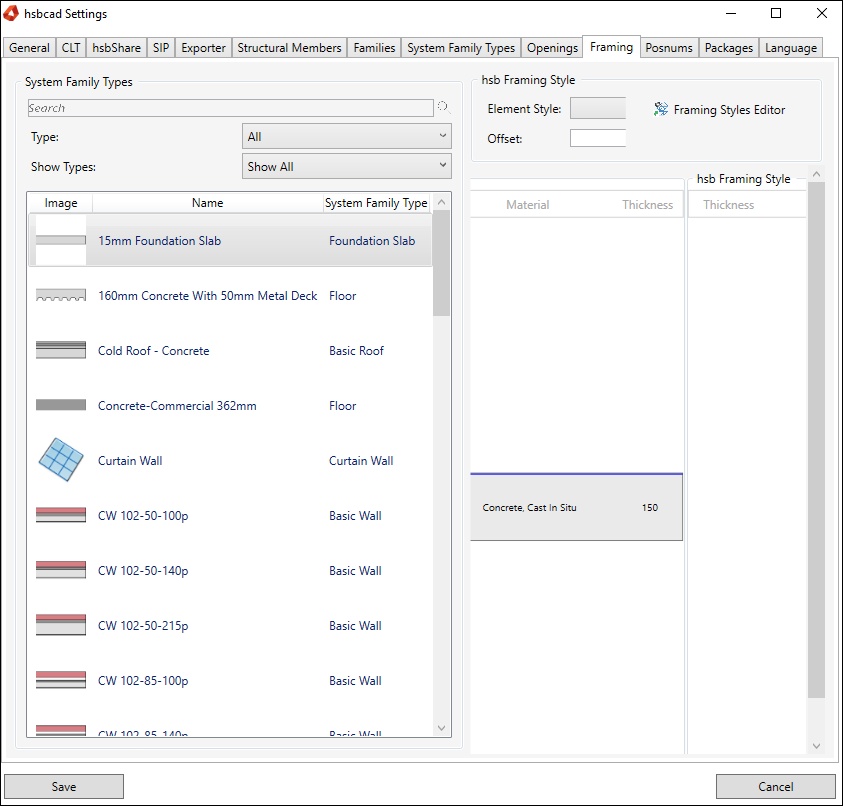Click the hsbcad logo in title bar
843x806 pixels.
[11, 13]
